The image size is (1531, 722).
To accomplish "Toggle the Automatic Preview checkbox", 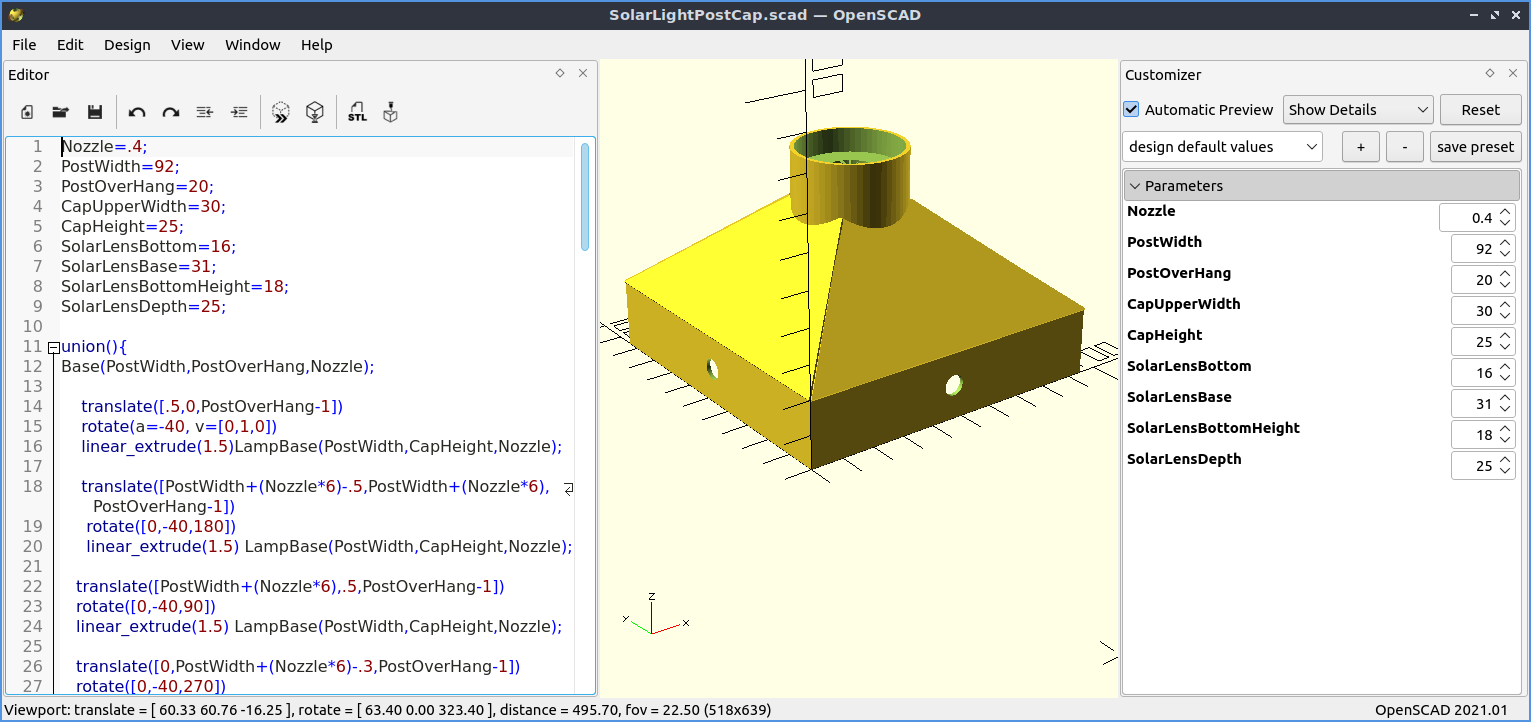I will point(1132,110).
